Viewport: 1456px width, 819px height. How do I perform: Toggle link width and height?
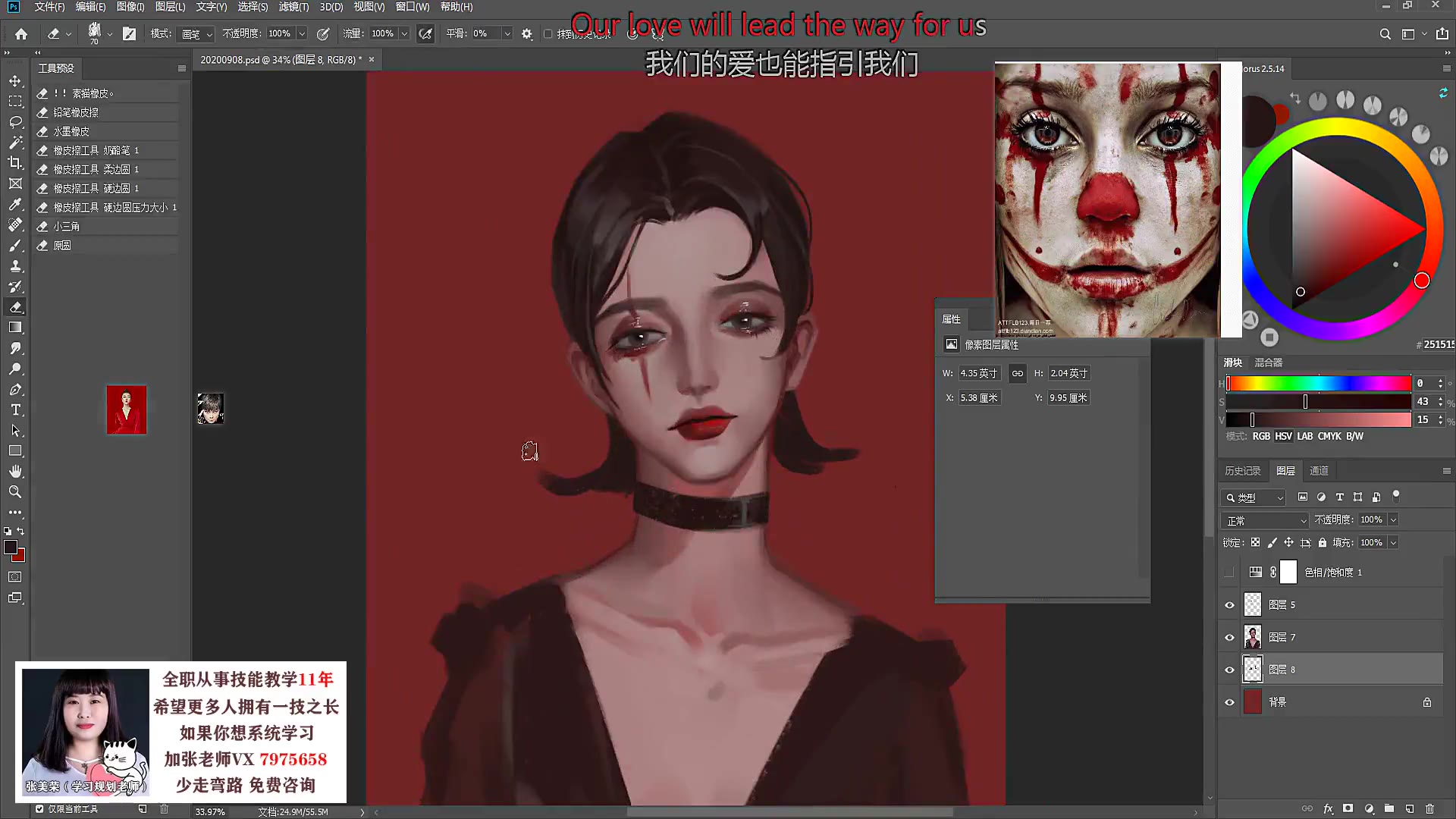1018,373
